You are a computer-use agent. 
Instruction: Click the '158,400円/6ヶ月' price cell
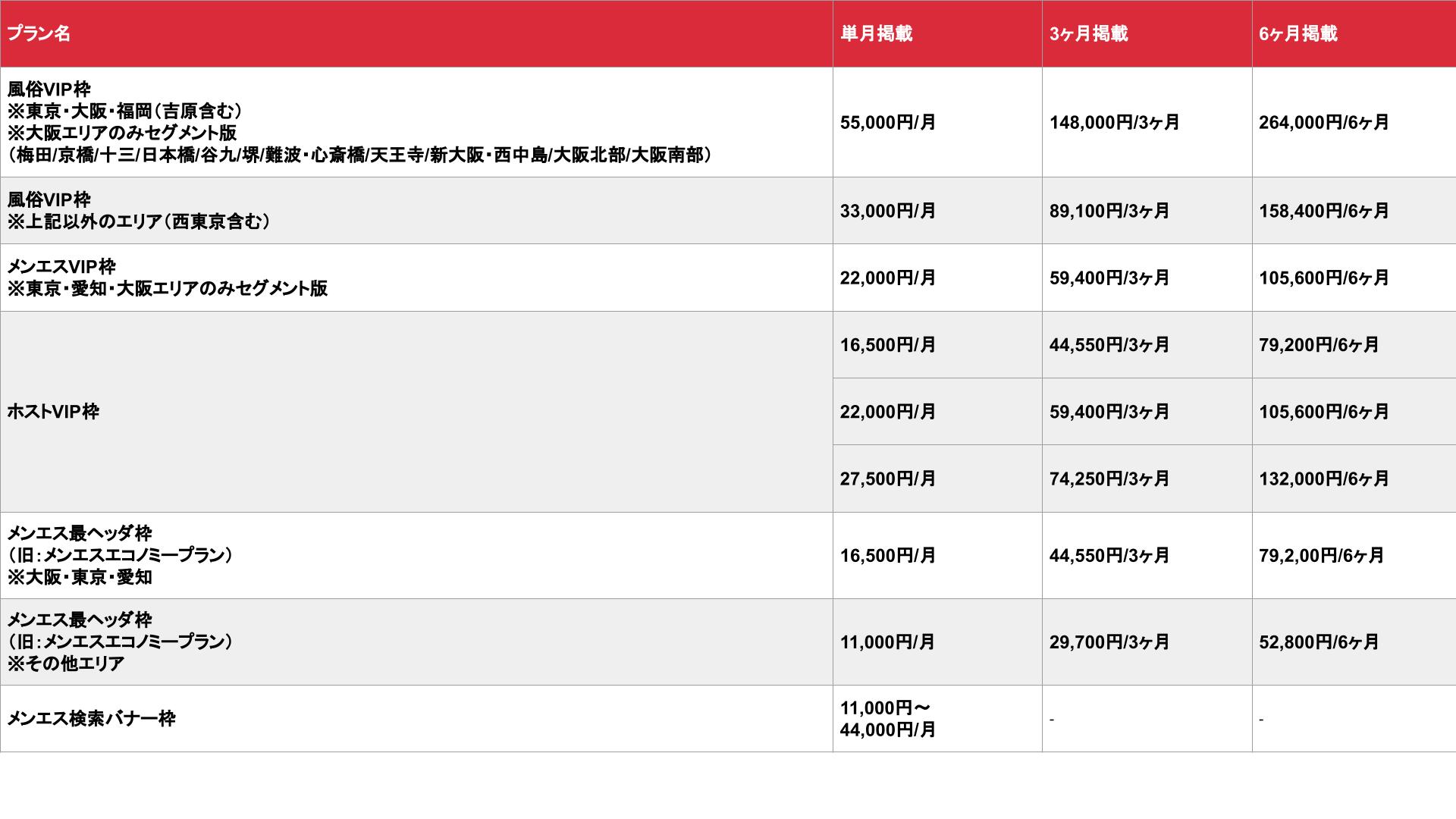point(1354,211)
